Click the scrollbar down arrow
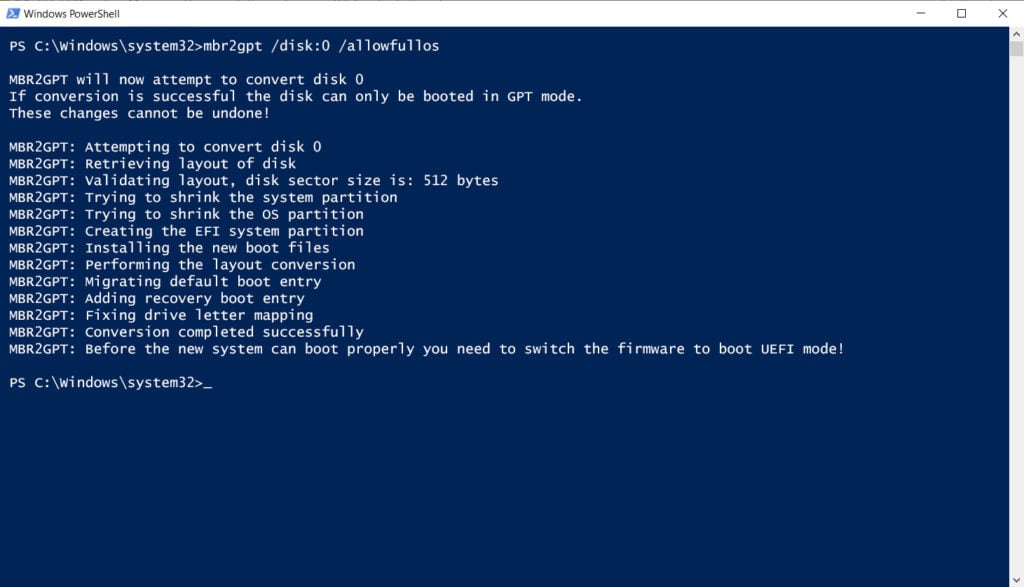Screen dimensions: 1024x587 click(x=1016, y=579)
